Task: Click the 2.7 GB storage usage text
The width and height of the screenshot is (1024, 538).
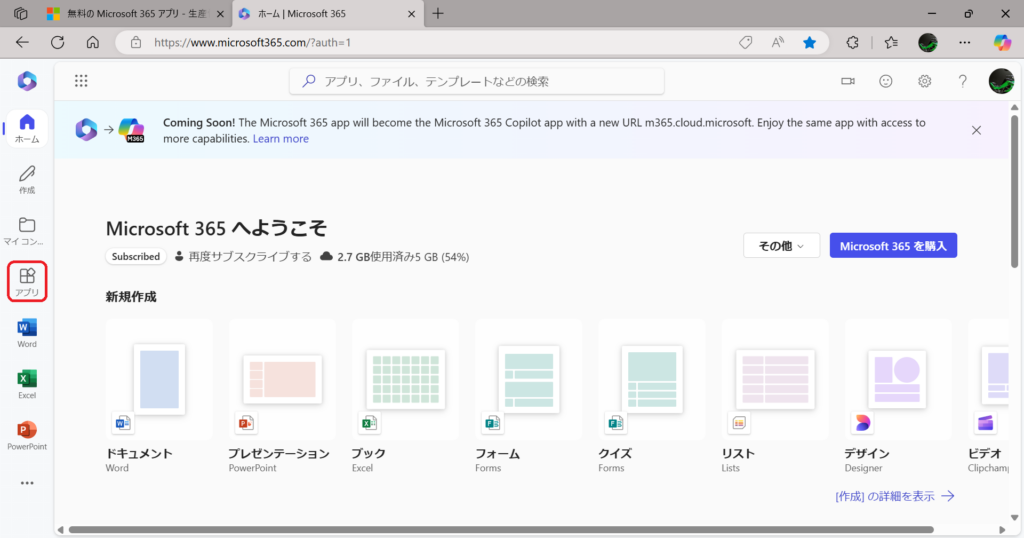Action: [403, 257]
